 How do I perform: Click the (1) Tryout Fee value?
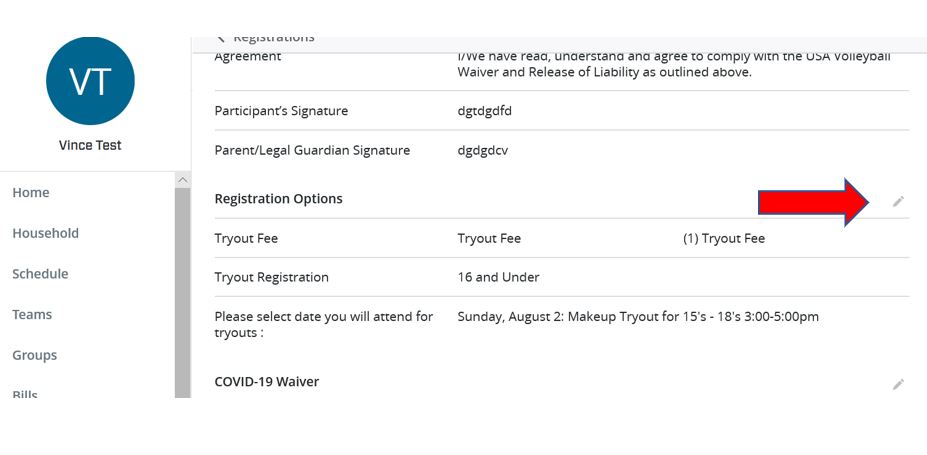pos(724,239)
